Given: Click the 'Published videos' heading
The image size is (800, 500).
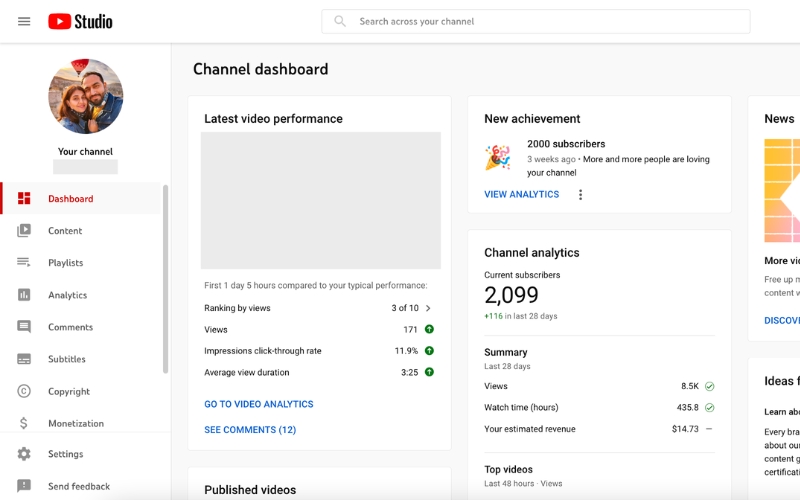Looking at the screenshot, I should click(x=250, y=490).
